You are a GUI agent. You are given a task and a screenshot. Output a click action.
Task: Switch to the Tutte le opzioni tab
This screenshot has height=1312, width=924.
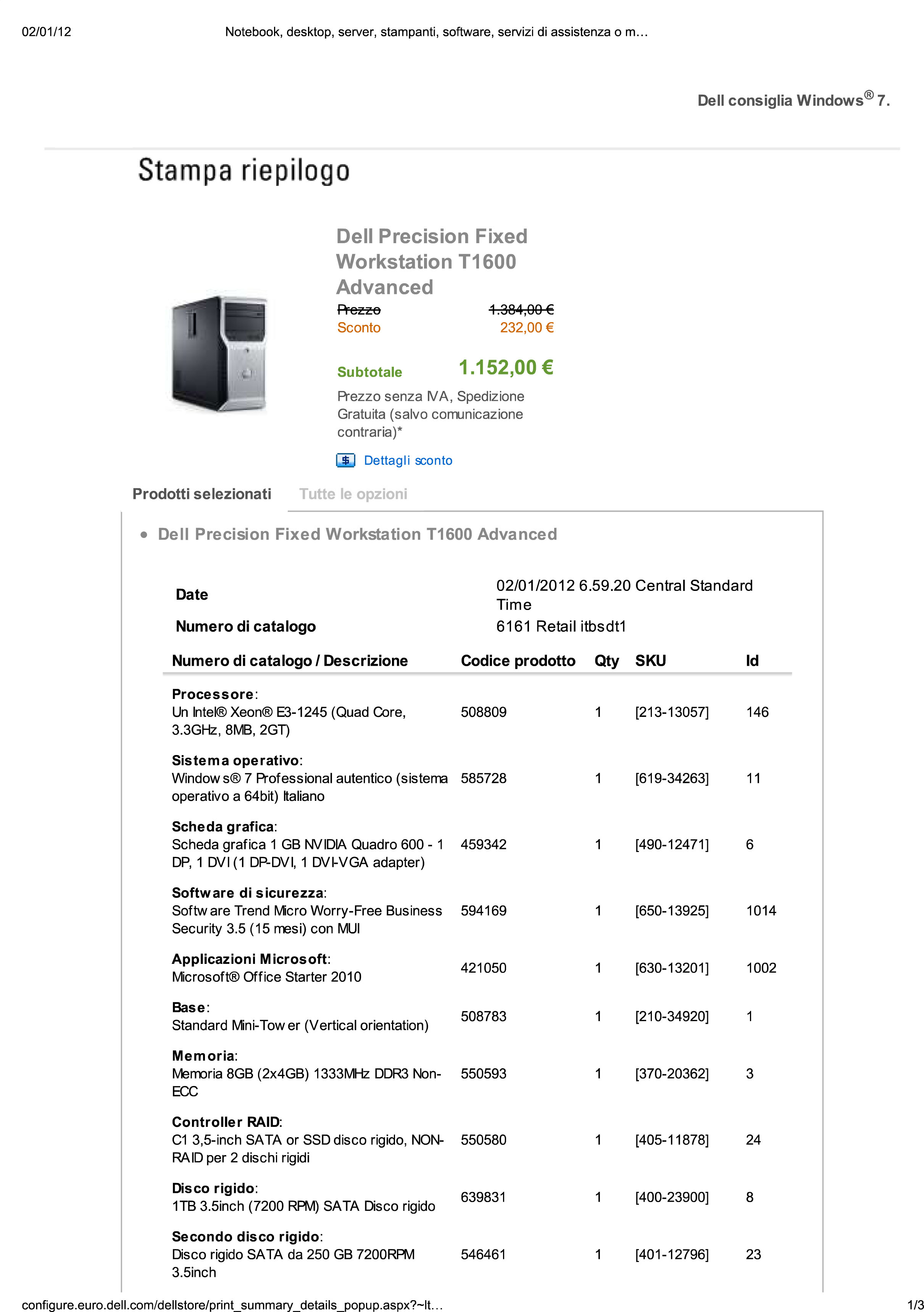(x=353, y=494)
